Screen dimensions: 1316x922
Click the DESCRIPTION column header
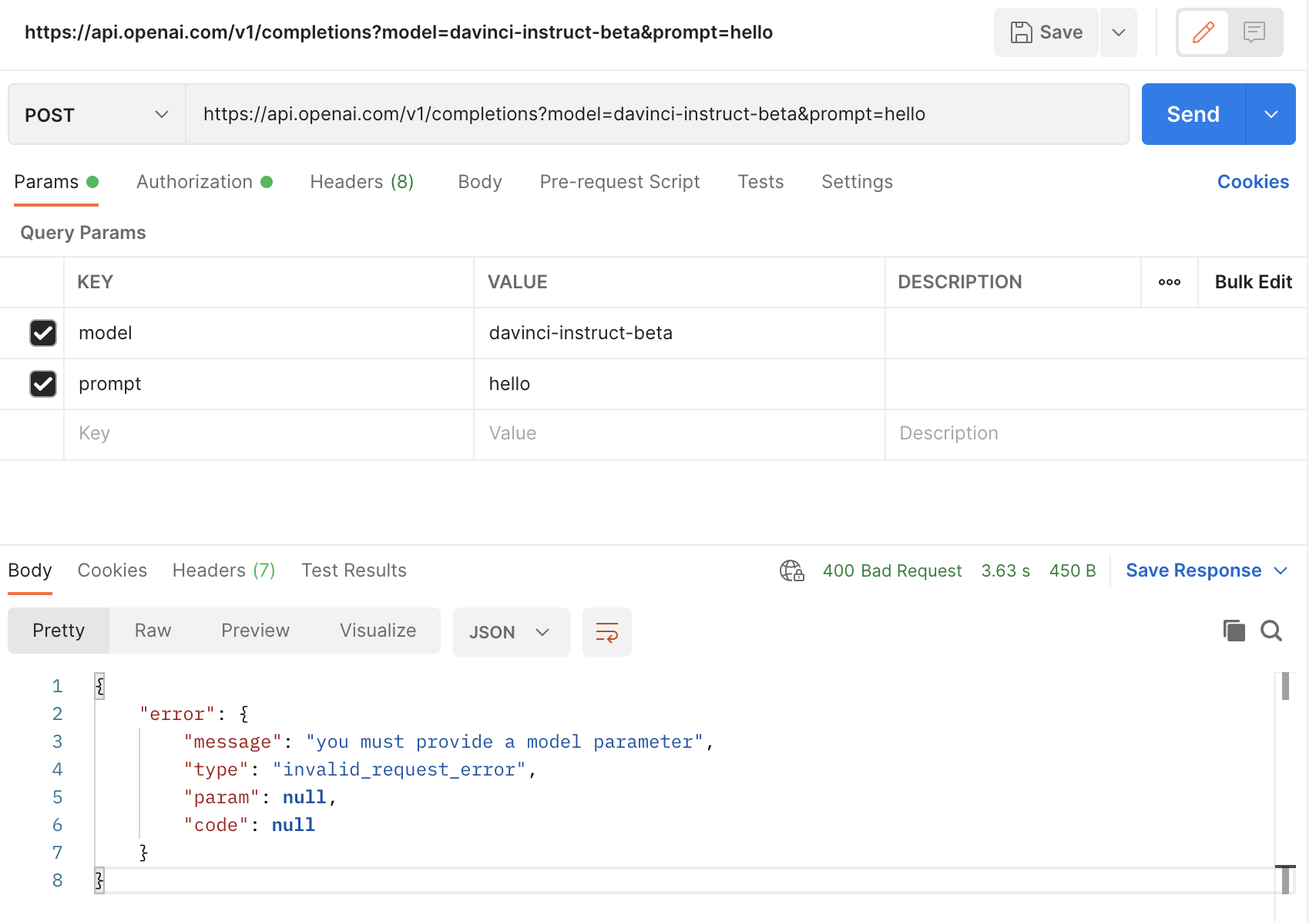pos(960,282)
